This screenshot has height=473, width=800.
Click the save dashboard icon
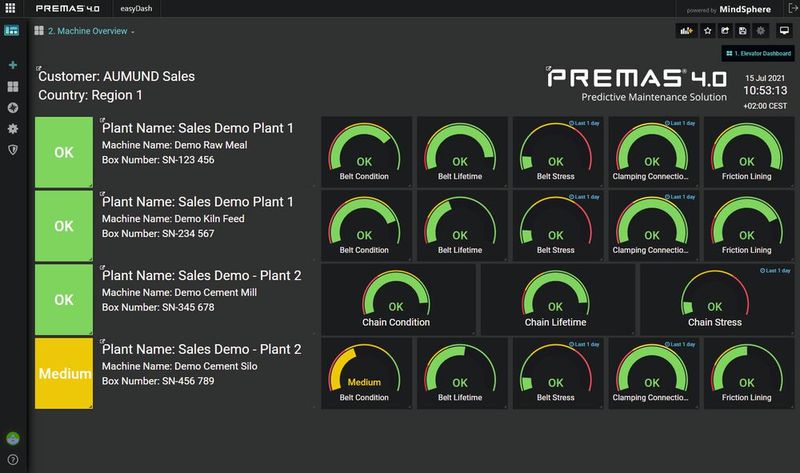click(x=743, y=31)
